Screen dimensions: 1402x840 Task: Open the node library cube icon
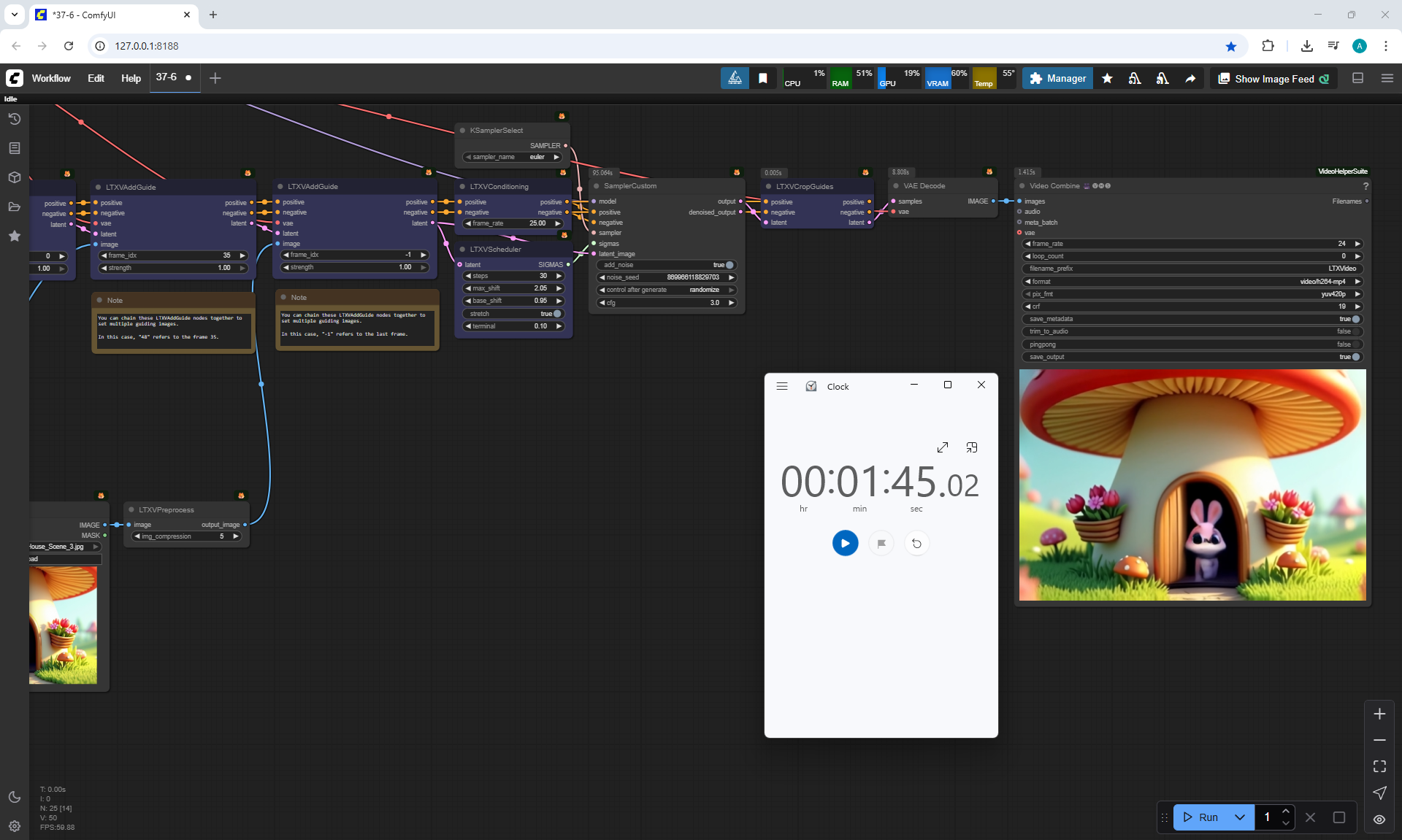[14, 177]
